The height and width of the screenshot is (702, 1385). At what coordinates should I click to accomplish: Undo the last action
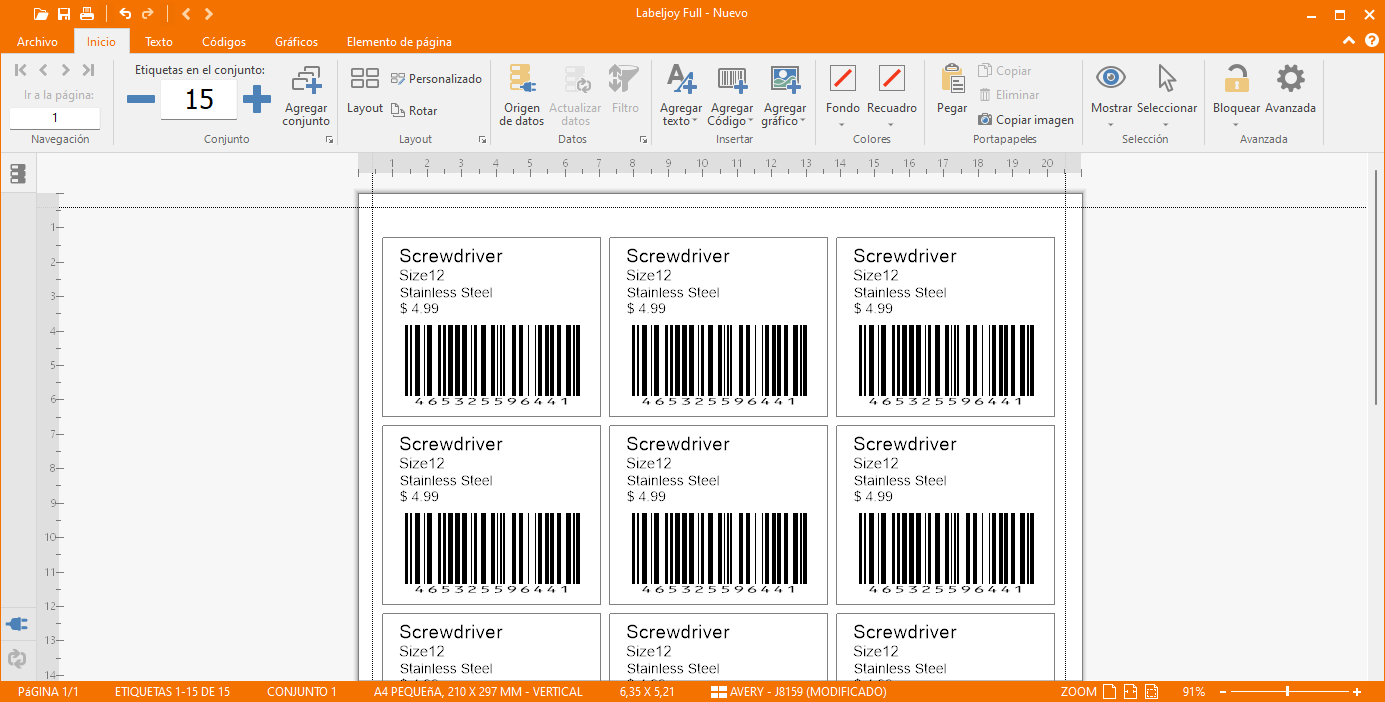coord(125,14)
